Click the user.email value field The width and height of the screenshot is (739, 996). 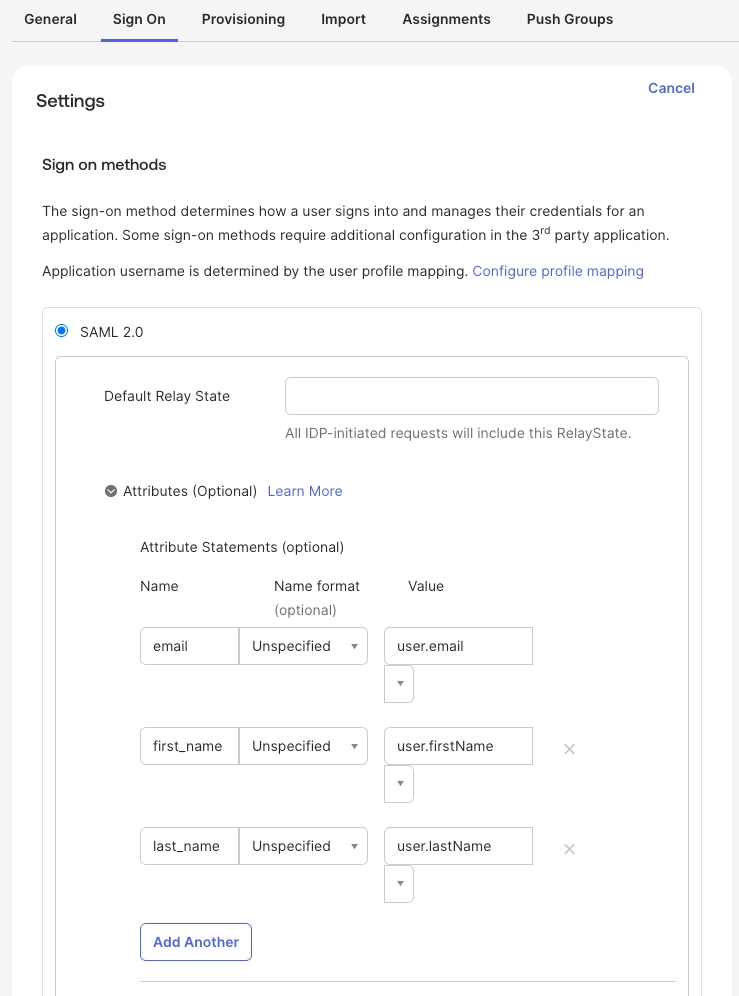[x=458, y=646]
